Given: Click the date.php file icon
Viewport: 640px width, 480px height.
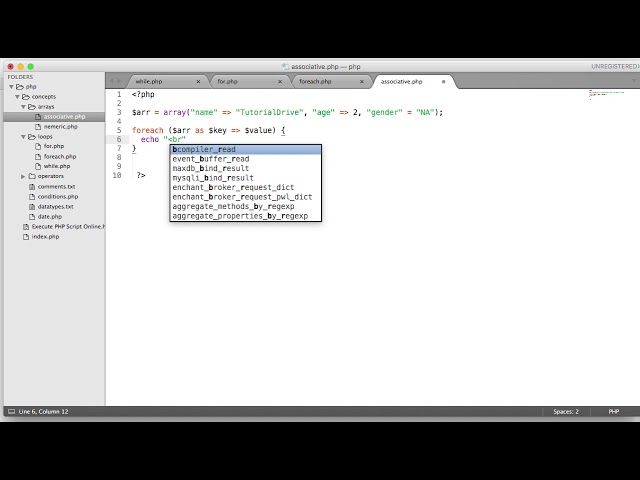Looking at the screenshot, I should (32, 217).
